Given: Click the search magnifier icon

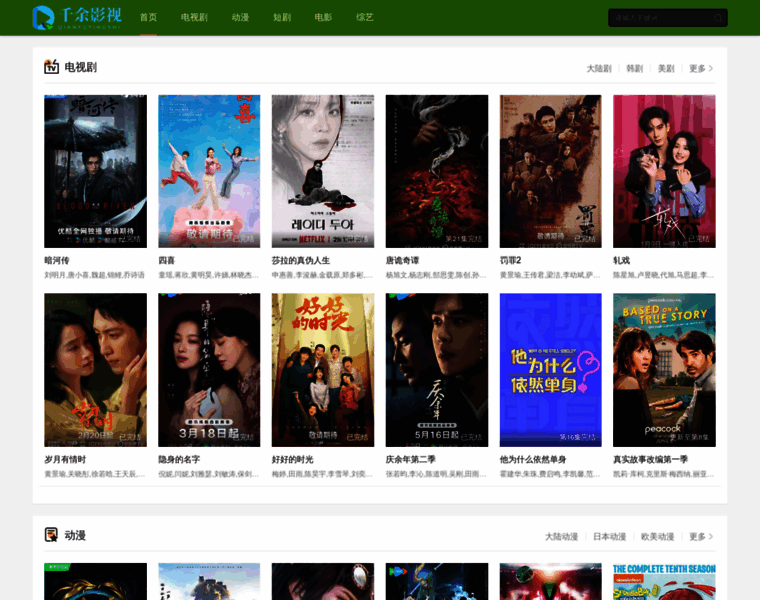Looking at the screenshot, I should click(x=718, y=18).
